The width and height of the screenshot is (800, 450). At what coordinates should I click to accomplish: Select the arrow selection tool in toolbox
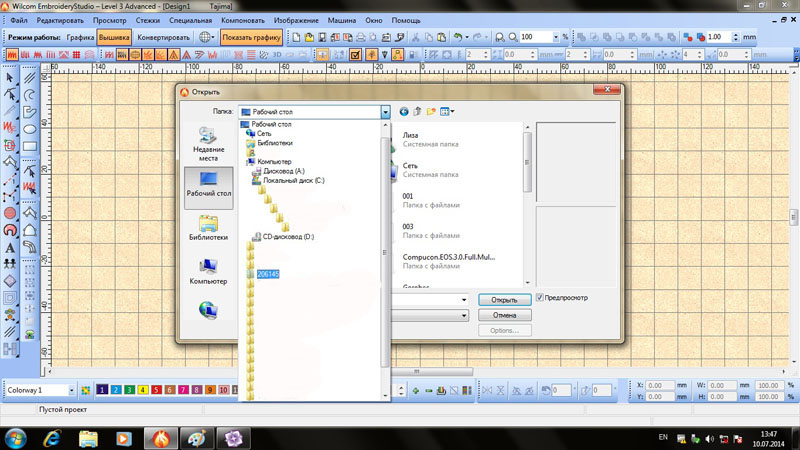[x=10, y=77]
